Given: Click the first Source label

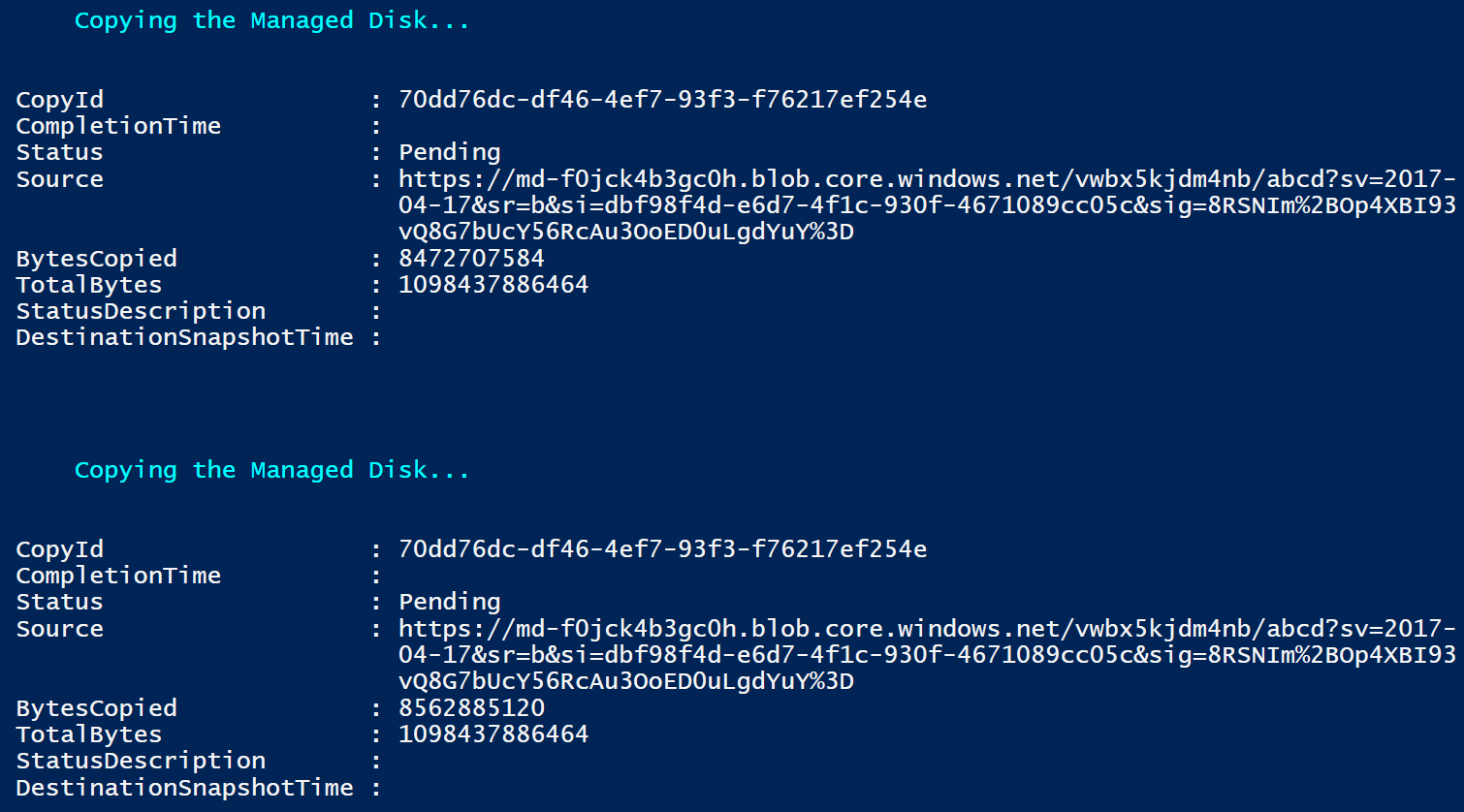Looking at the screenshot, I should [59, 179].
